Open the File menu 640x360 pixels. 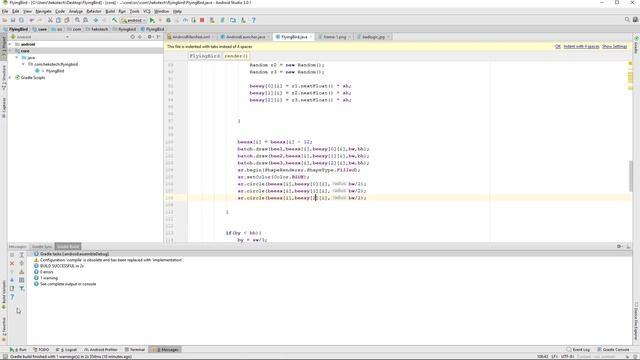(5, 11)
